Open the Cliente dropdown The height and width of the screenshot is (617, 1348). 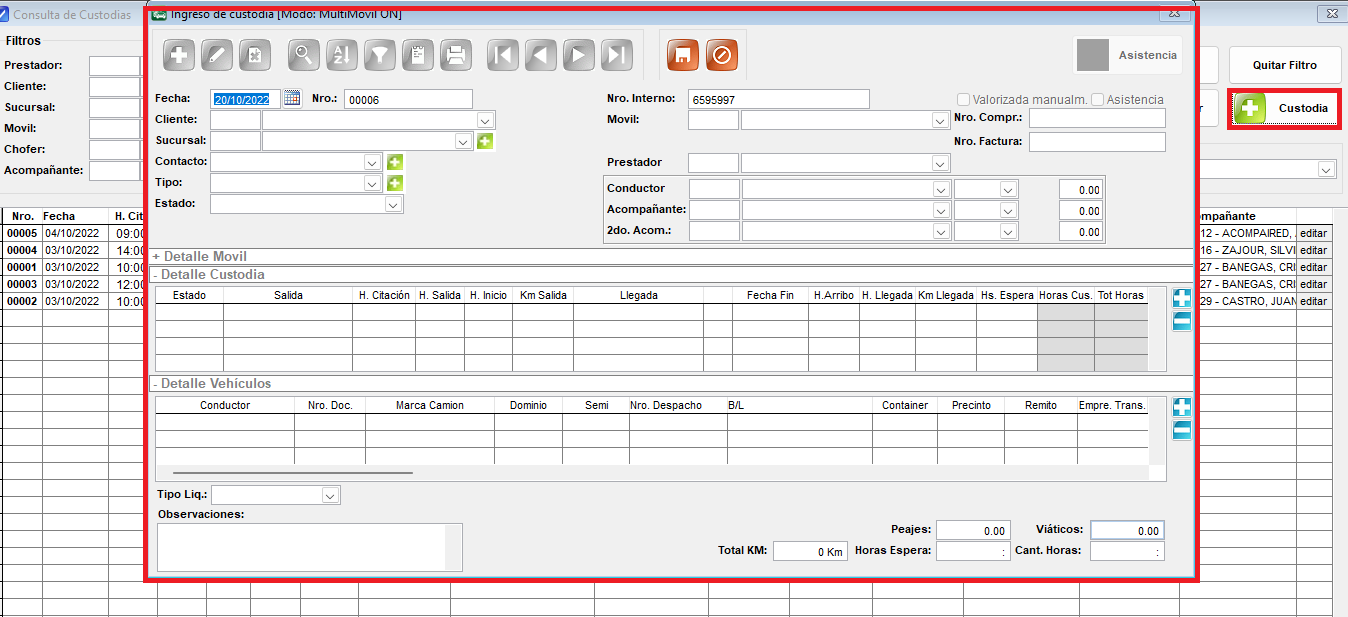click(x=486, y=120)
